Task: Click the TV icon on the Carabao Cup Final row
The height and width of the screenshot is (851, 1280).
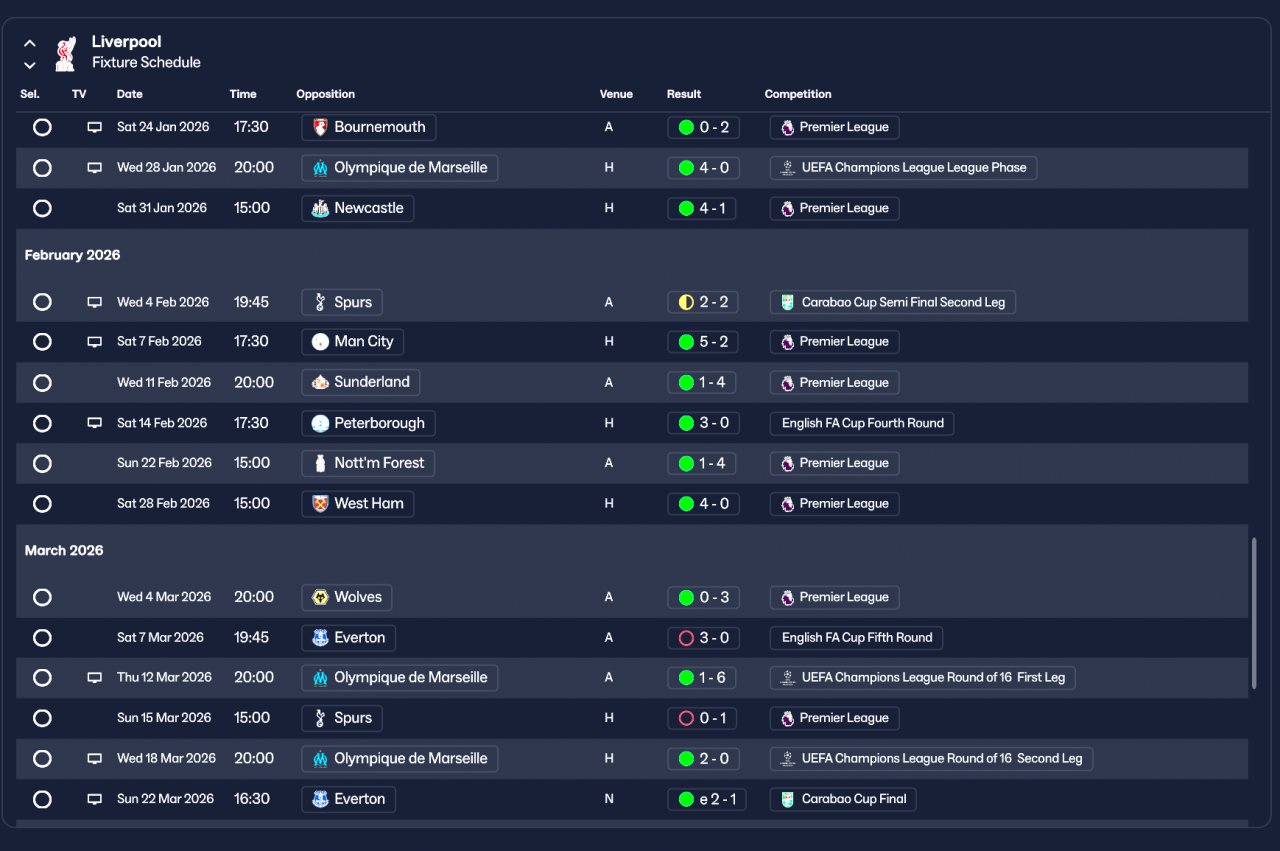Action: click(x=95, y=799)
